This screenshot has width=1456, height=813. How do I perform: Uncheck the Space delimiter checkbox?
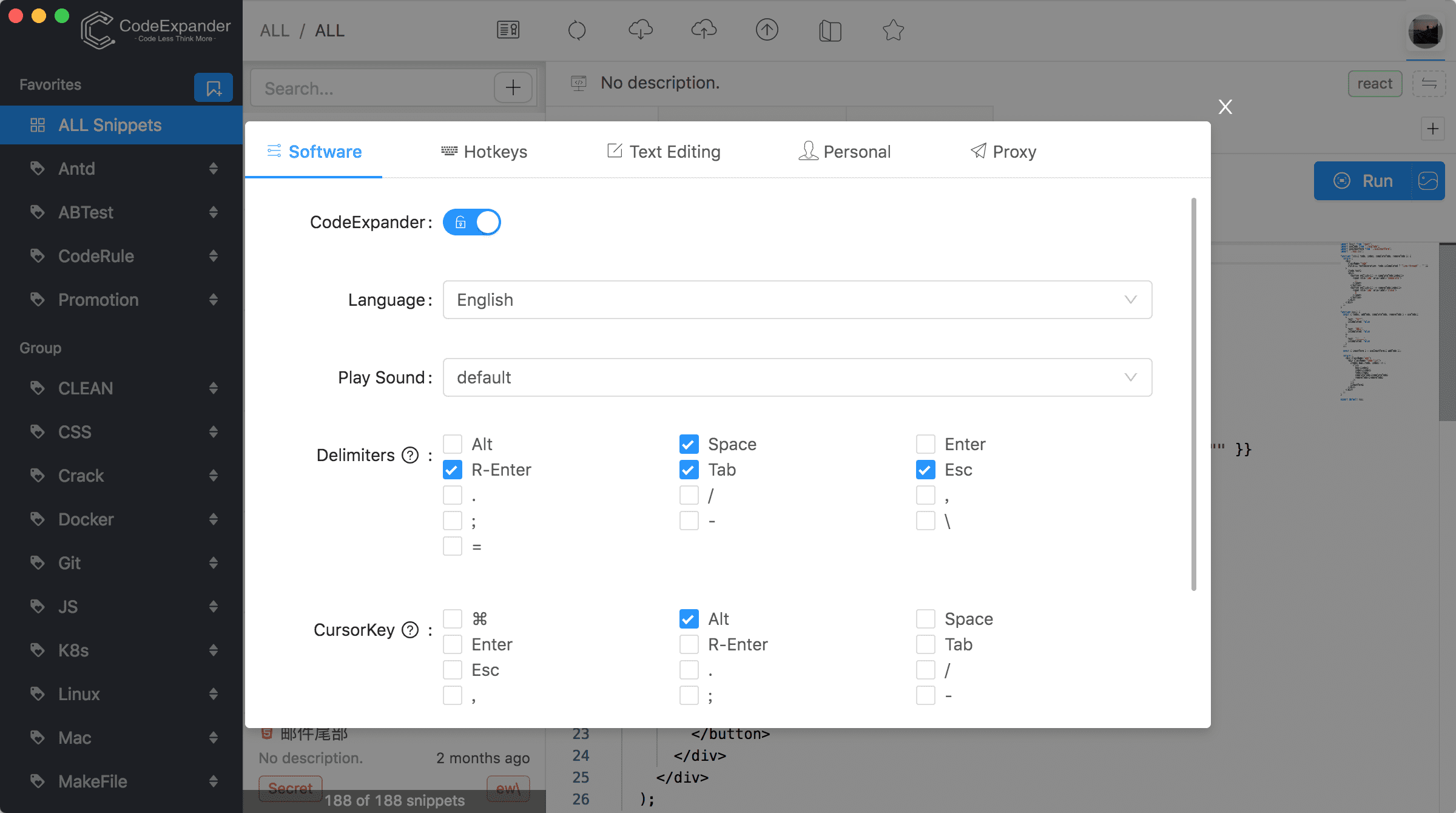click(x=689, y=444)
